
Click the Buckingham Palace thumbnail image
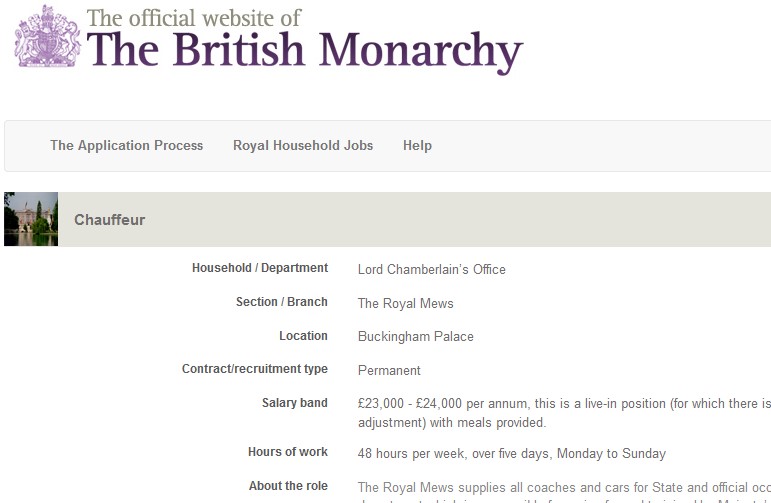click(x=31, y=219)
